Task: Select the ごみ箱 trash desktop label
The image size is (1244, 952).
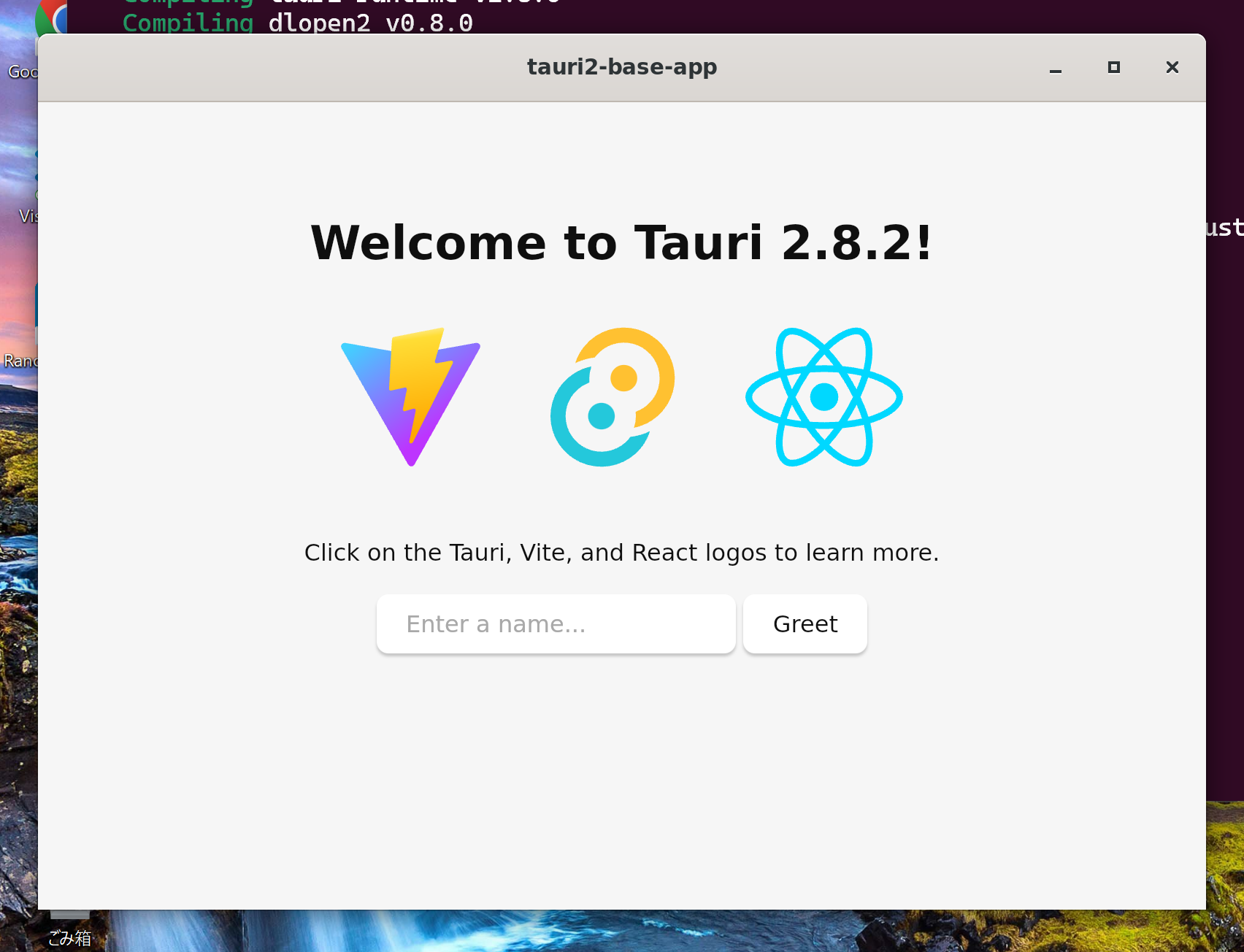Action: 70,938
